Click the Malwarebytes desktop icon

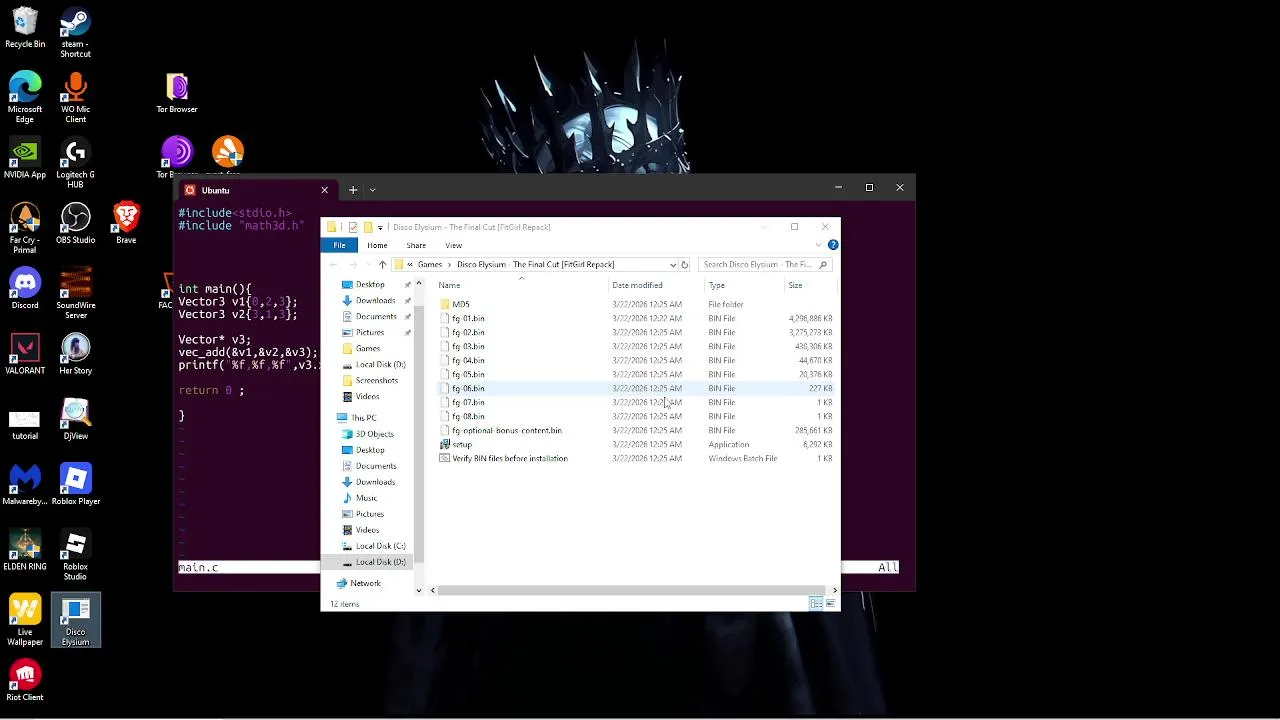[25, 486]
